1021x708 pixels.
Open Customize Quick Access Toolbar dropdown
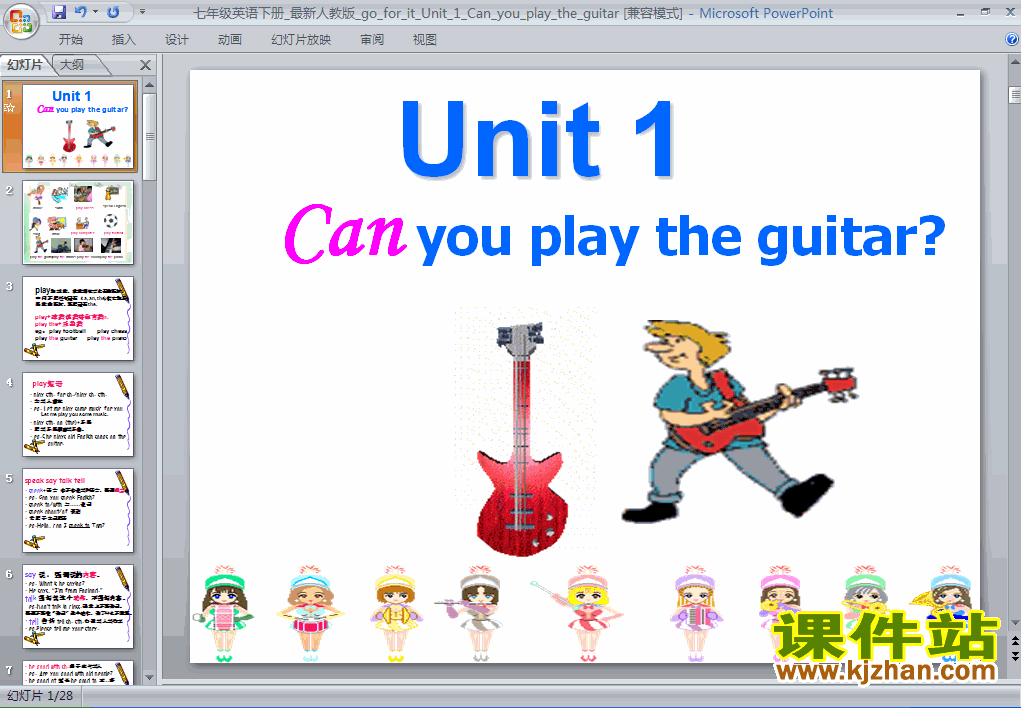point(142,12)
